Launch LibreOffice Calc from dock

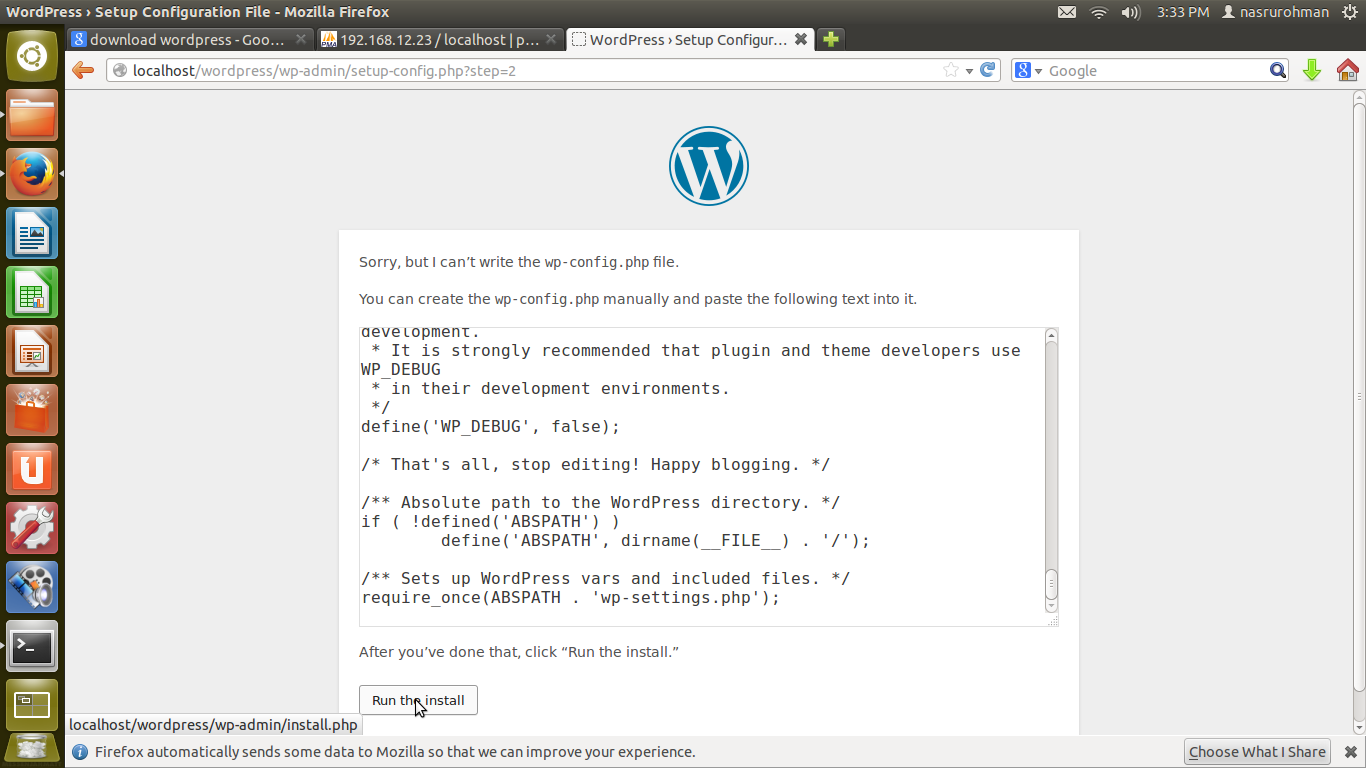click(32, 292)
